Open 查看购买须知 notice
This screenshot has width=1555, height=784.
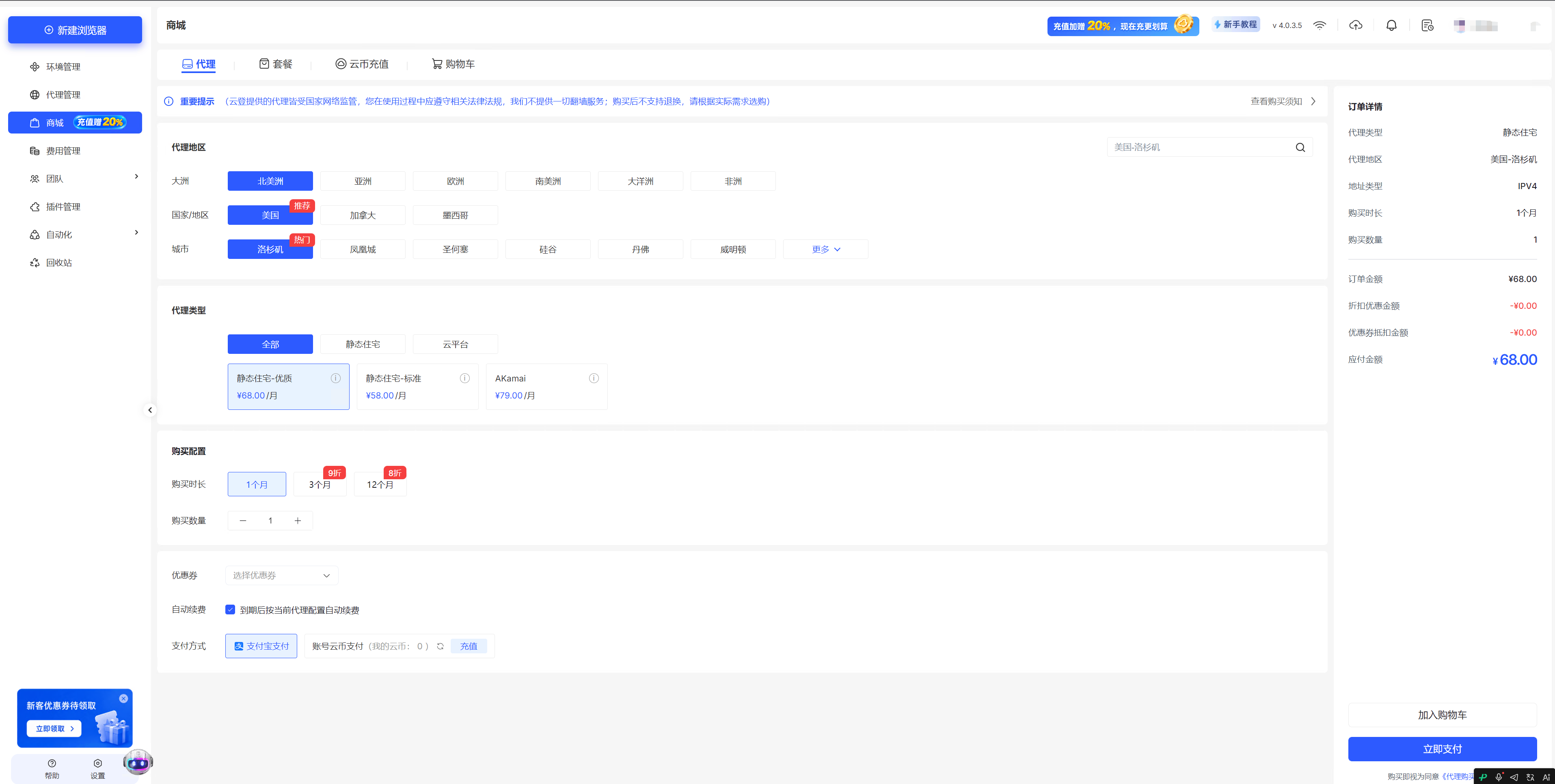coord(1283,101)
